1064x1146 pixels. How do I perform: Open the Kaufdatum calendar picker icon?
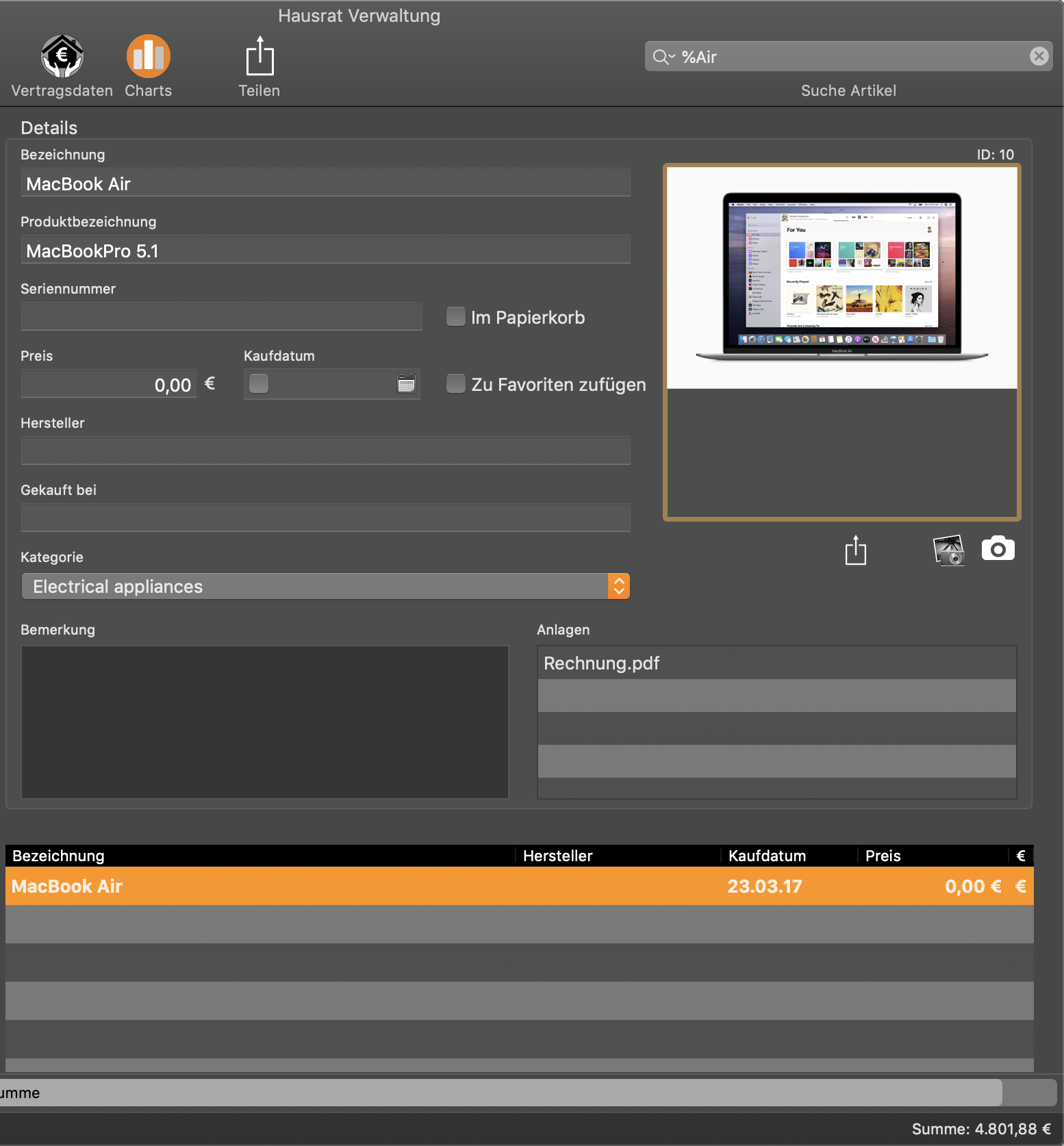pyautogui.click(x=407, y=383)
